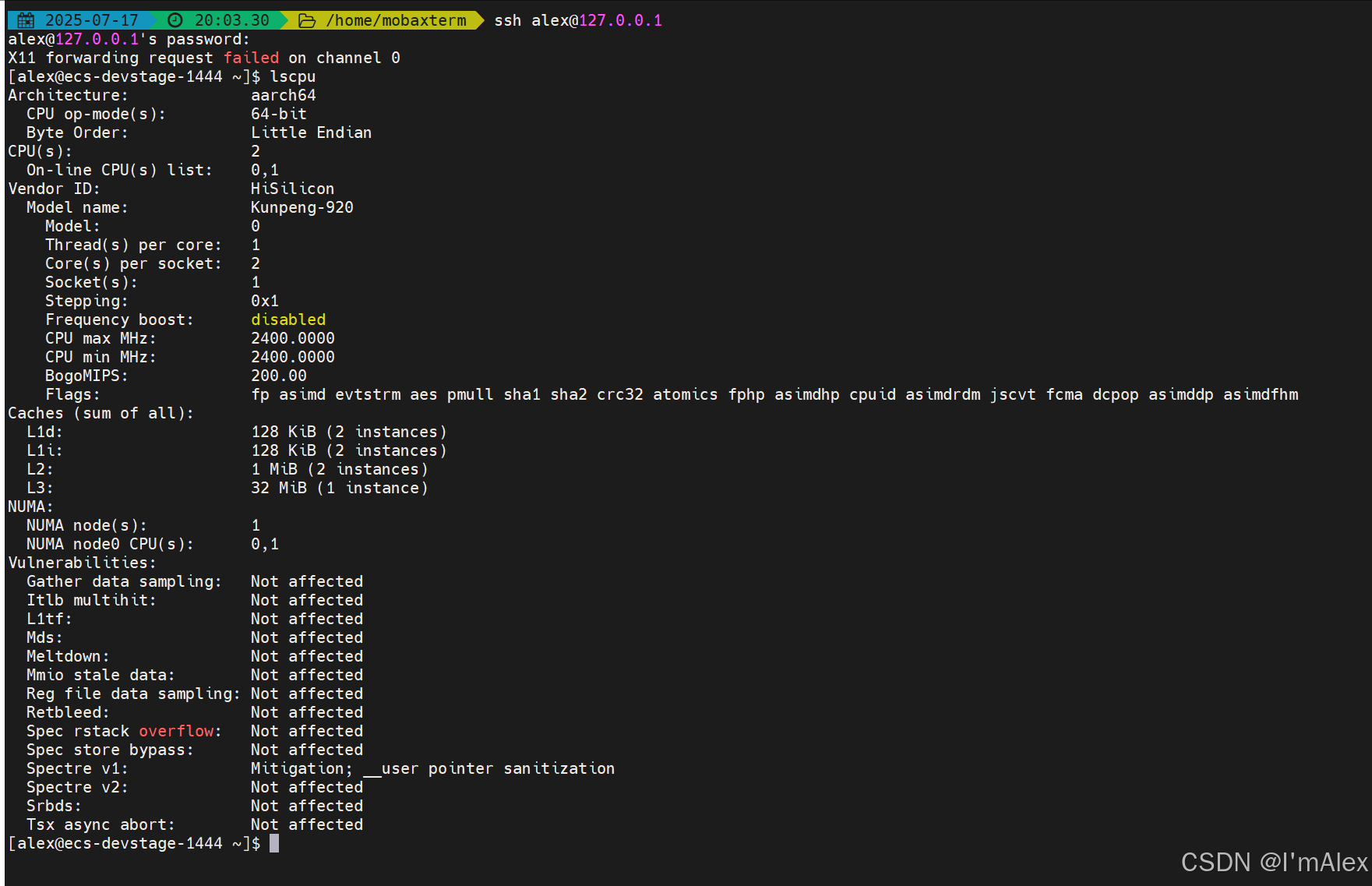Click the HiSilicon vendor ID value
Image resolution: width=1372 pixels, height=886 pixels.
coord(292,189)
